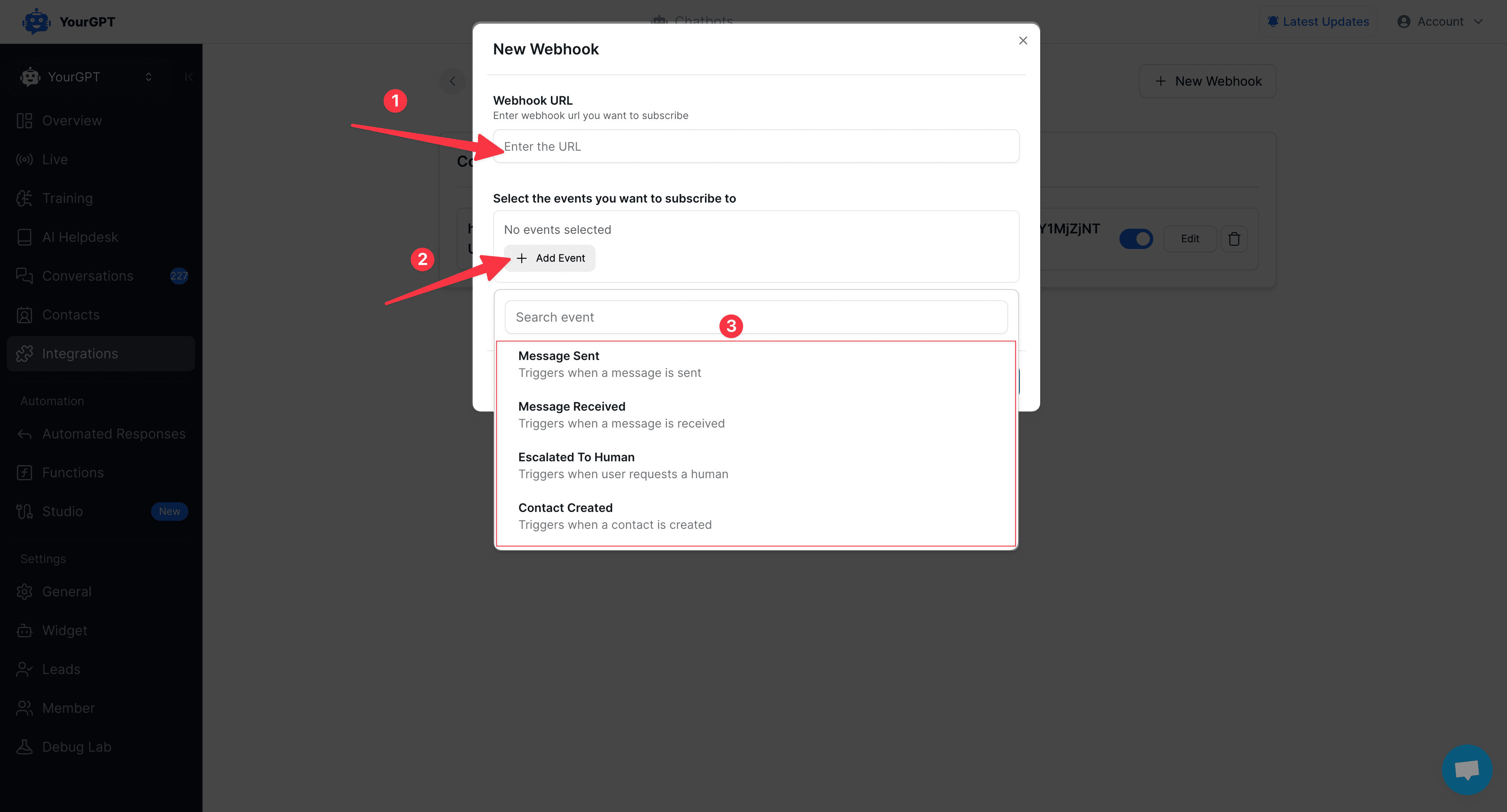Select Leads in the Settings menu
Viewport: 1507px width, 812px height.
coord(24,669)
